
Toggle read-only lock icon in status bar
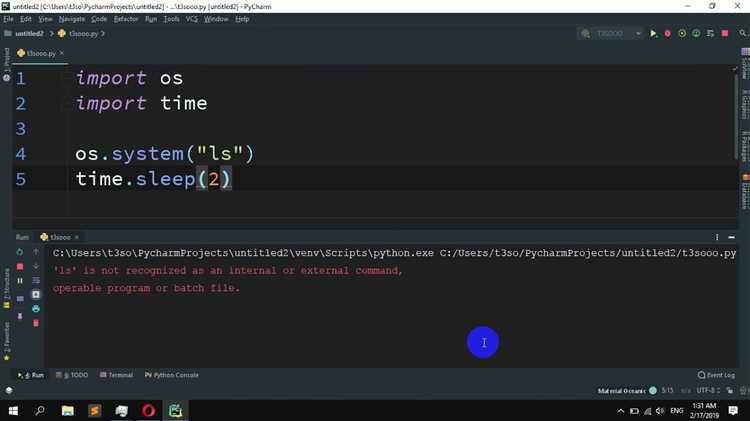click(x=729, y=391)
